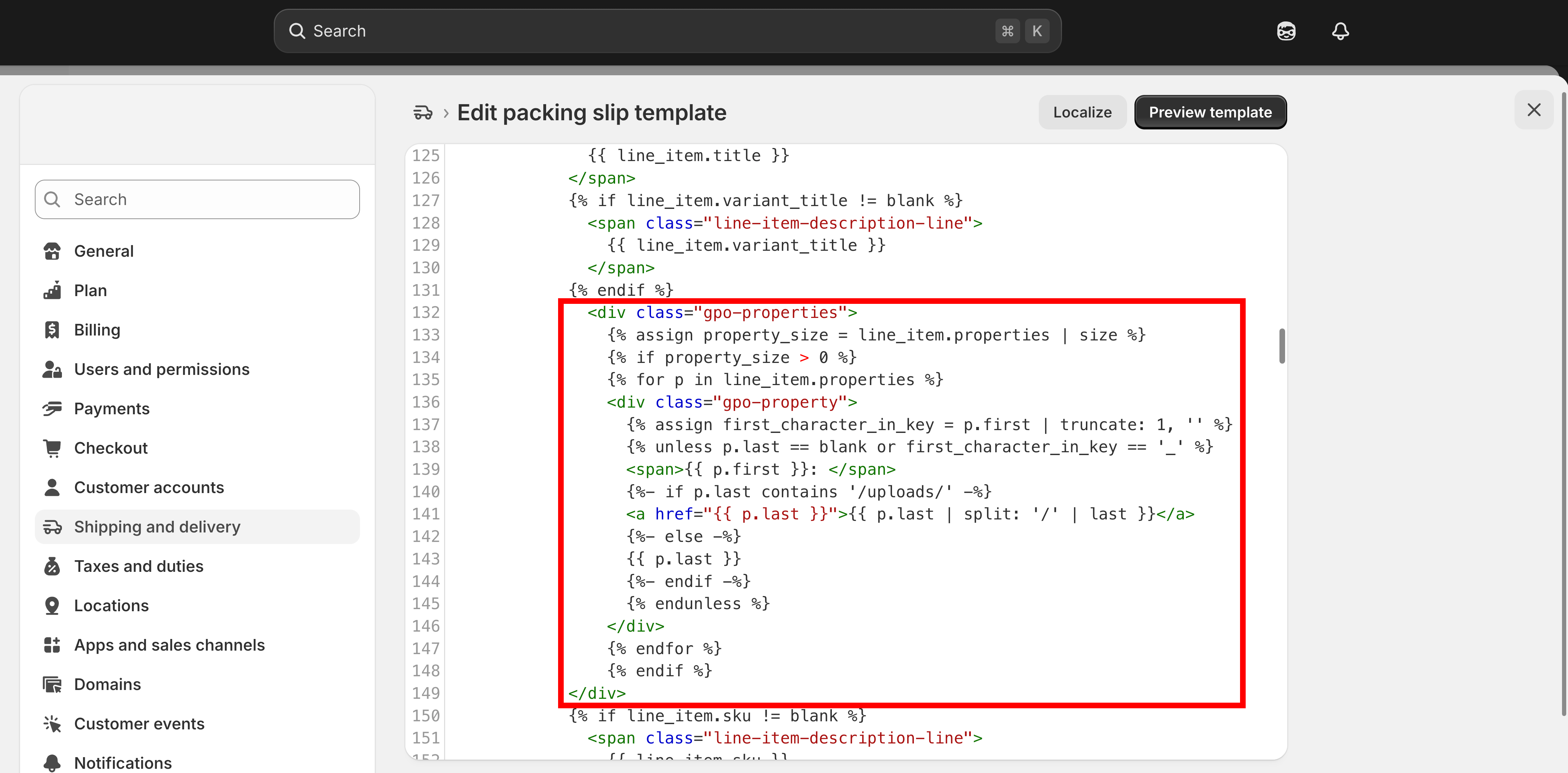Close the settings panel with X
The width and height of the screenshot is (1568, 773).
pyautogui.click(x=1534, y=110)
